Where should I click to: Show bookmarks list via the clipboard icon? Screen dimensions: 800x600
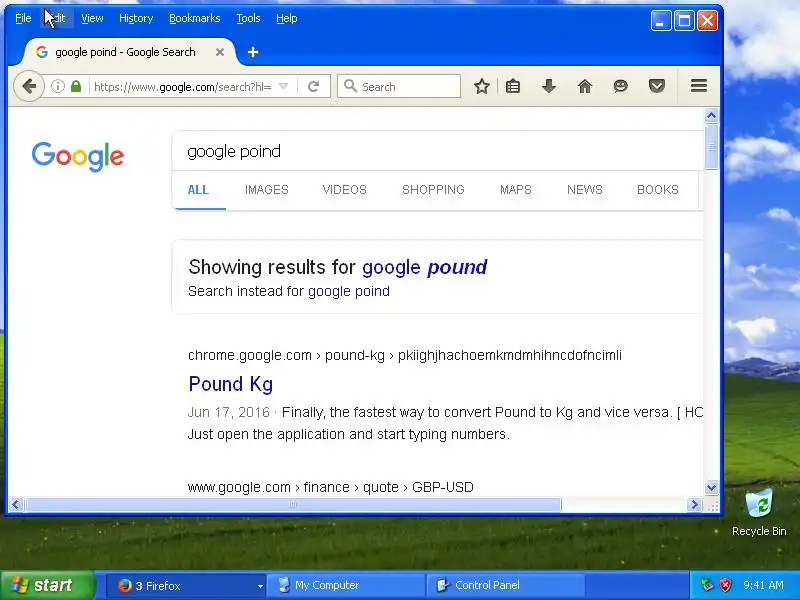[x=513, y=86]
